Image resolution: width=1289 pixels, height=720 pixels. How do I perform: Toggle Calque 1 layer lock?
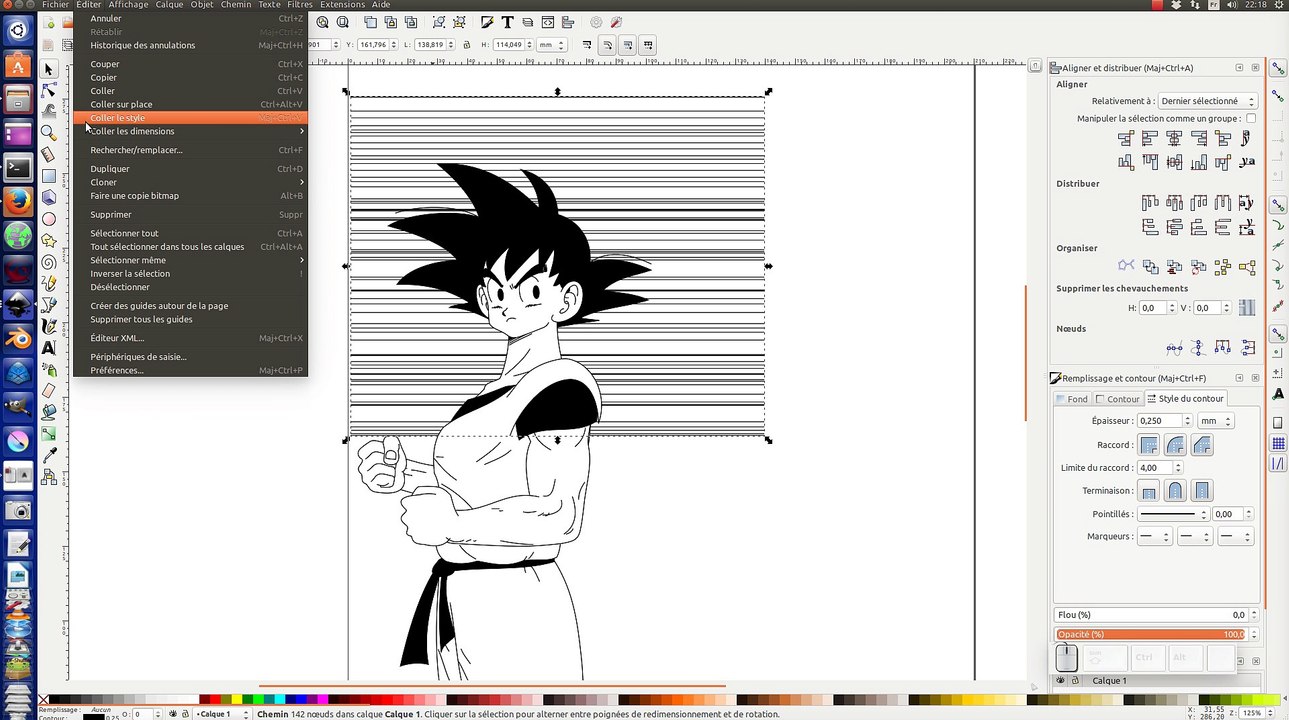[x=1075, y=680]
